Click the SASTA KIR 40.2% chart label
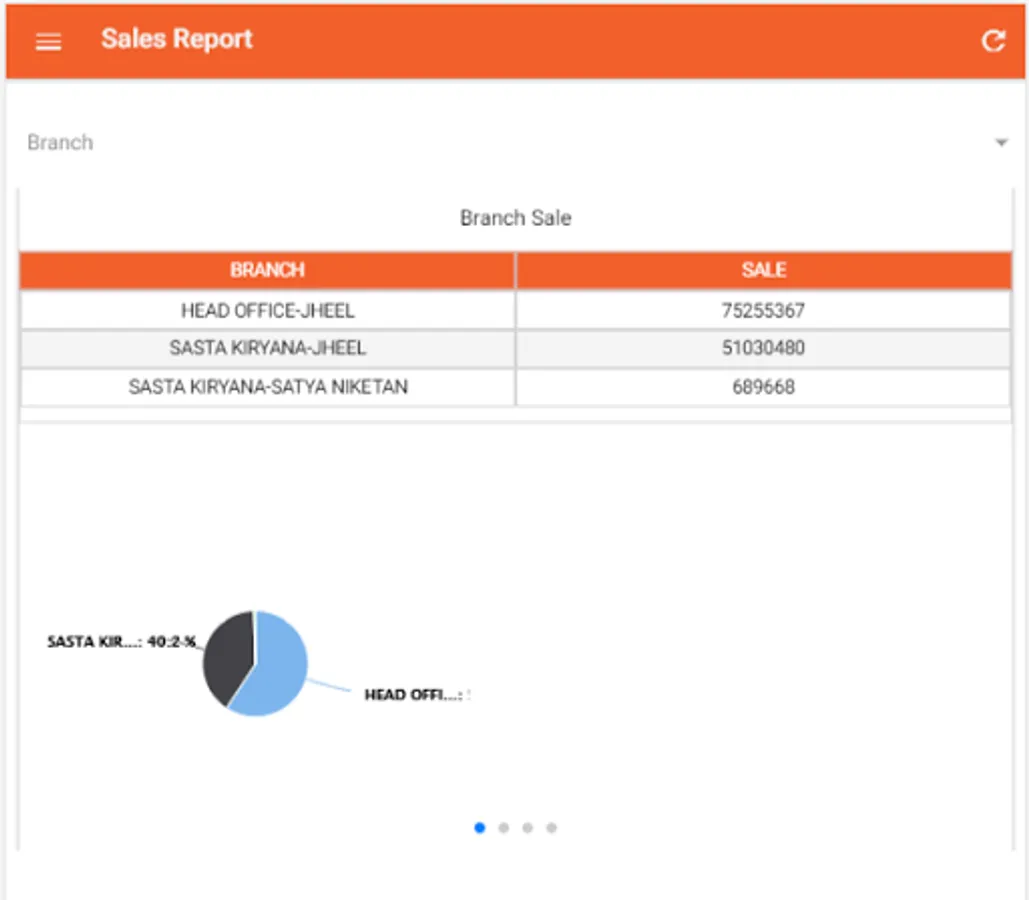1029x900 pixels. (121, 642)
